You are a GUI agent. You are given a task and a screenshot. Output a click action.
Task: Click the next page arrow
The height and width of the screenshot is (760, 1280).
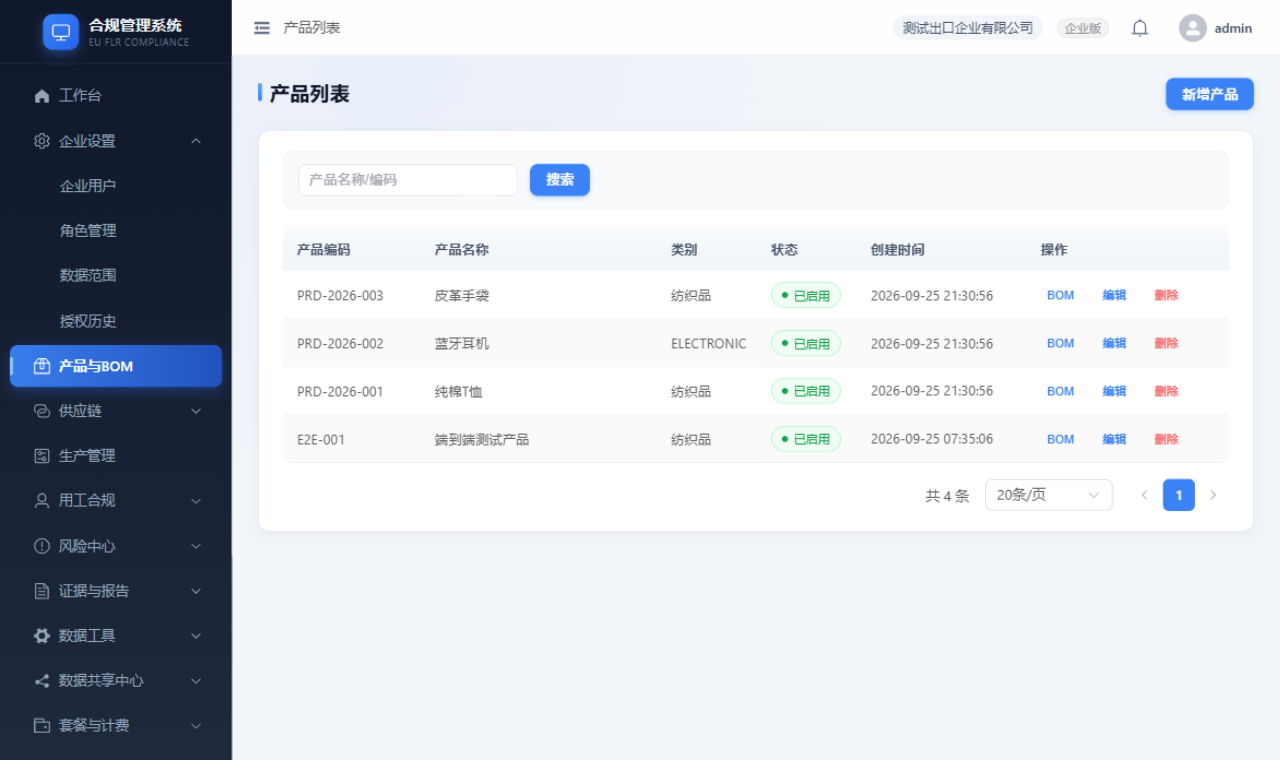tap(1213, 495)
